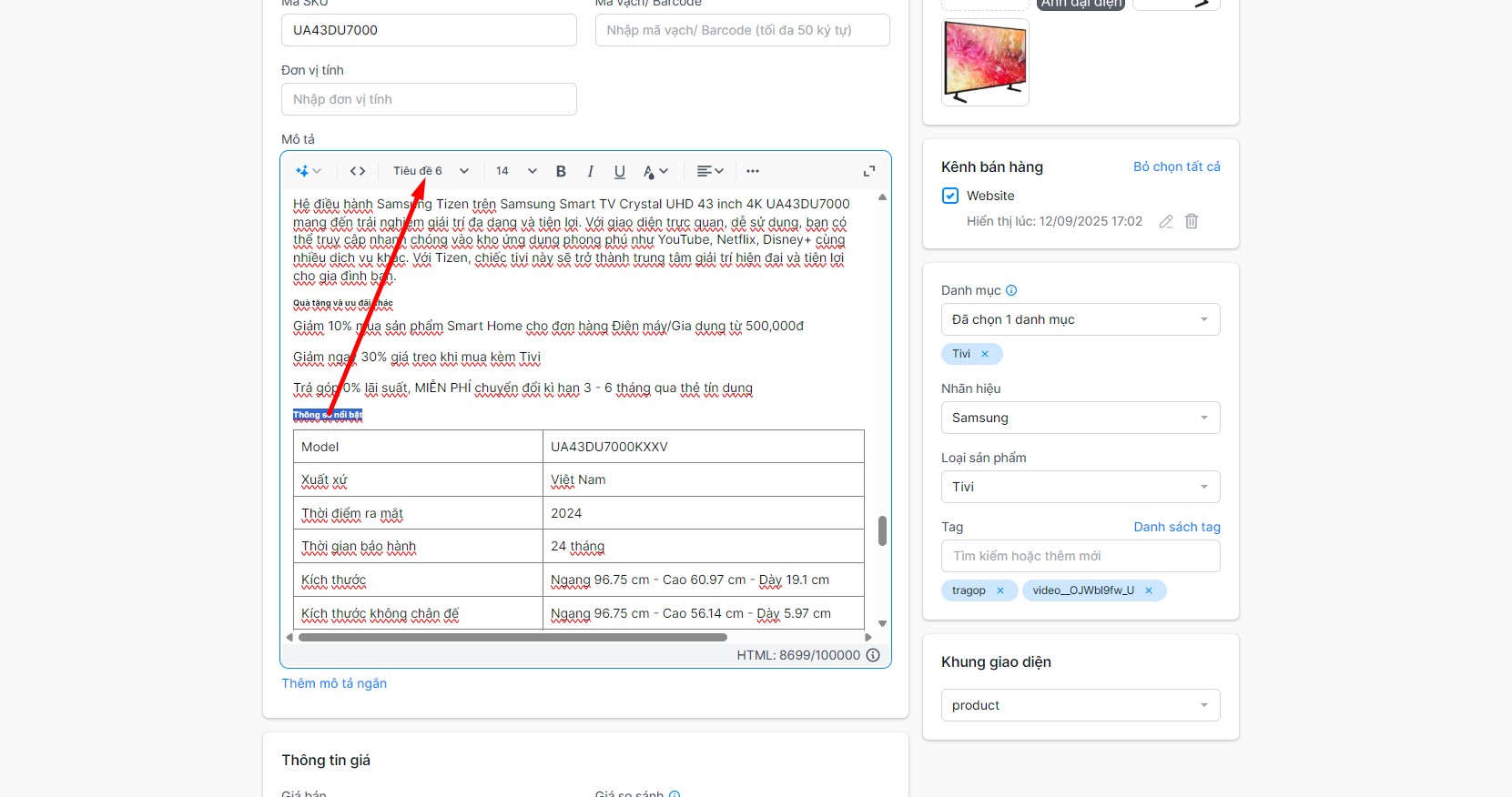Viewport: 1512px width, 797px height.
Task: Apply italic formatting
Action: coord(591,171)
